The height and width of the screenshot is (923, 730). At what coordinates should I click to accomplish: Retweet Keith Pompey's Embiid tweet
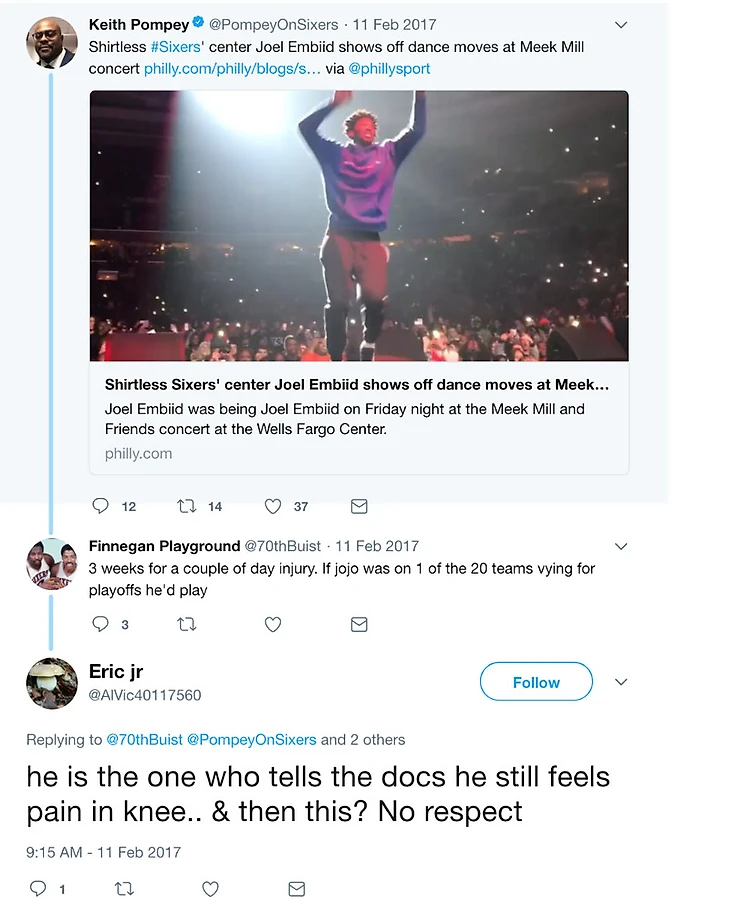coord(187,506)
